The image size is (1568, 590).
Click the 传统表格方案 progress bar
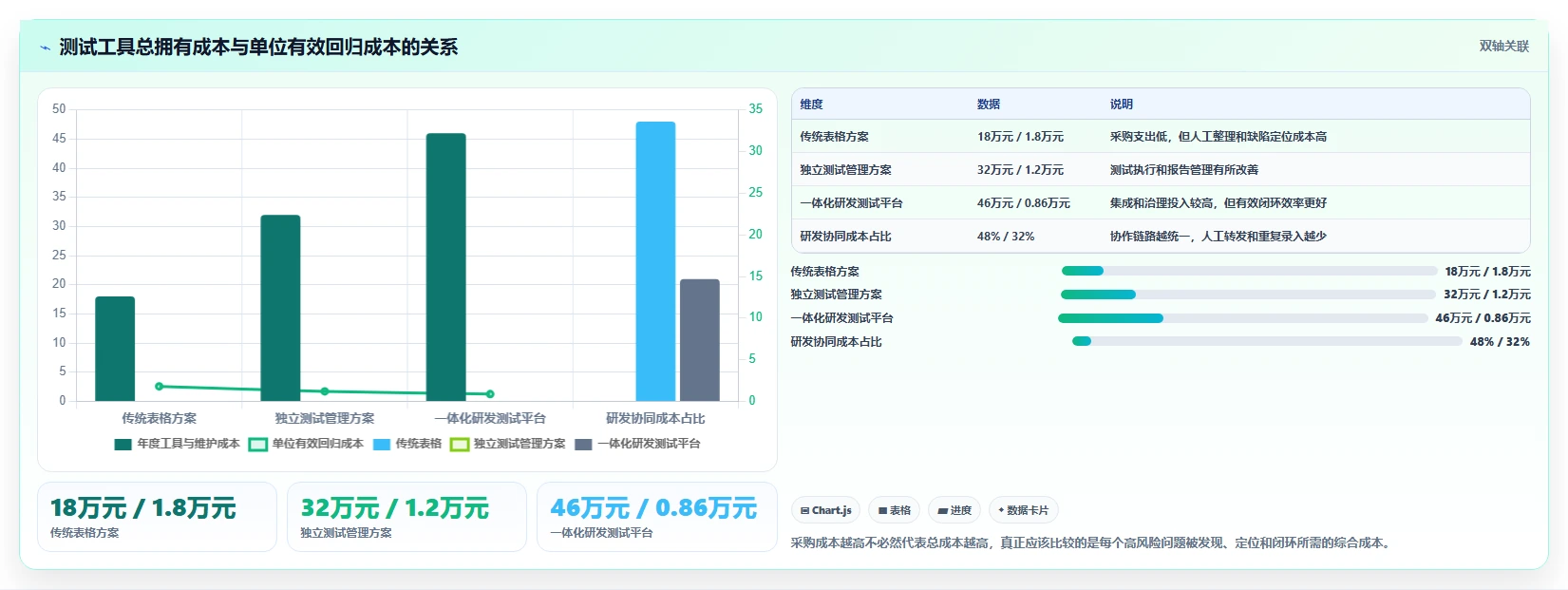click(x=1249, y=271)
